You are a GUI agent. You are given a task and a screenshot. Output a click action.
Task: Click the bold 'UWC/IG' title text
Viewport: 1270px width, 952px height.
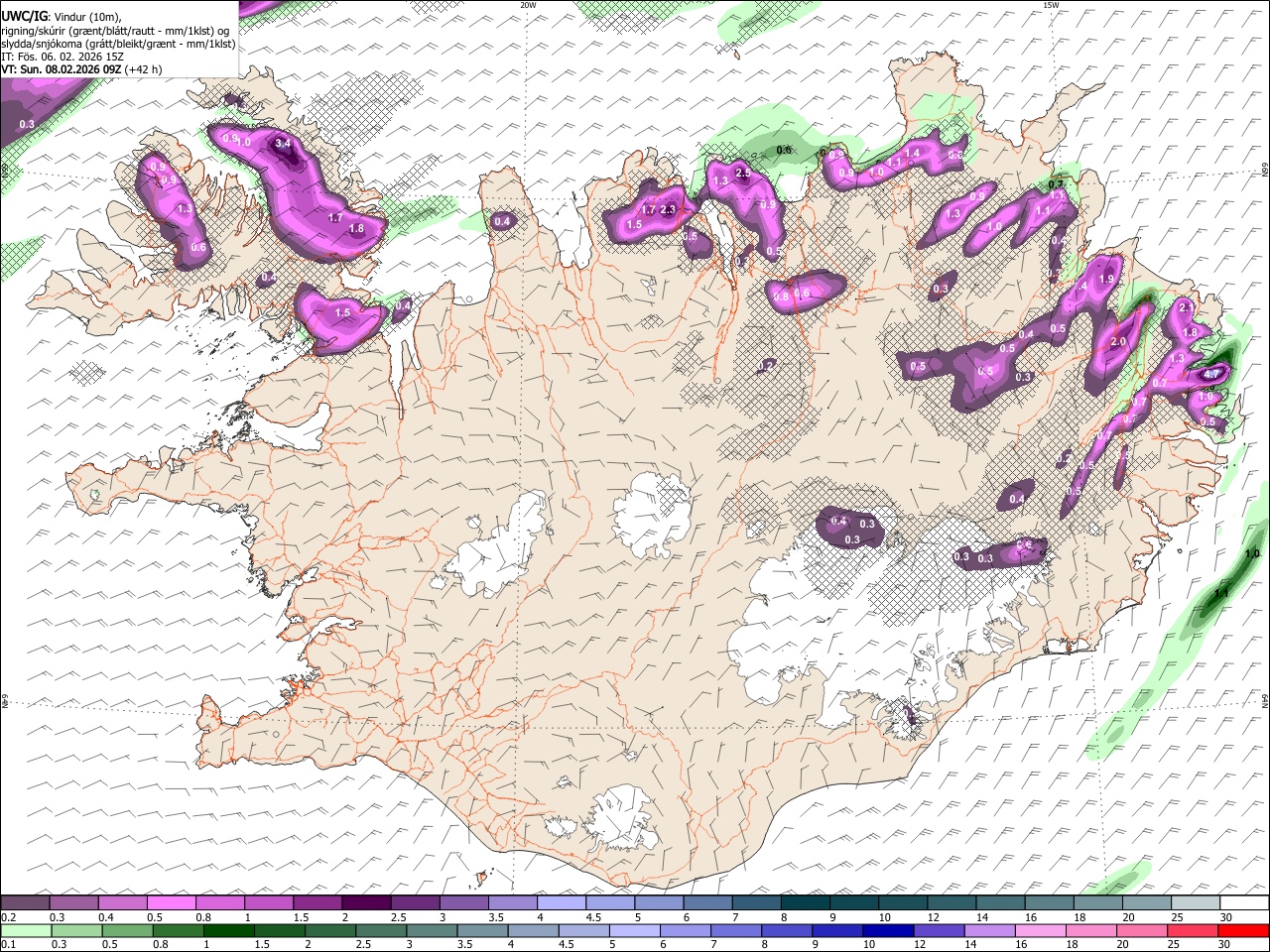tap(24, 16)
